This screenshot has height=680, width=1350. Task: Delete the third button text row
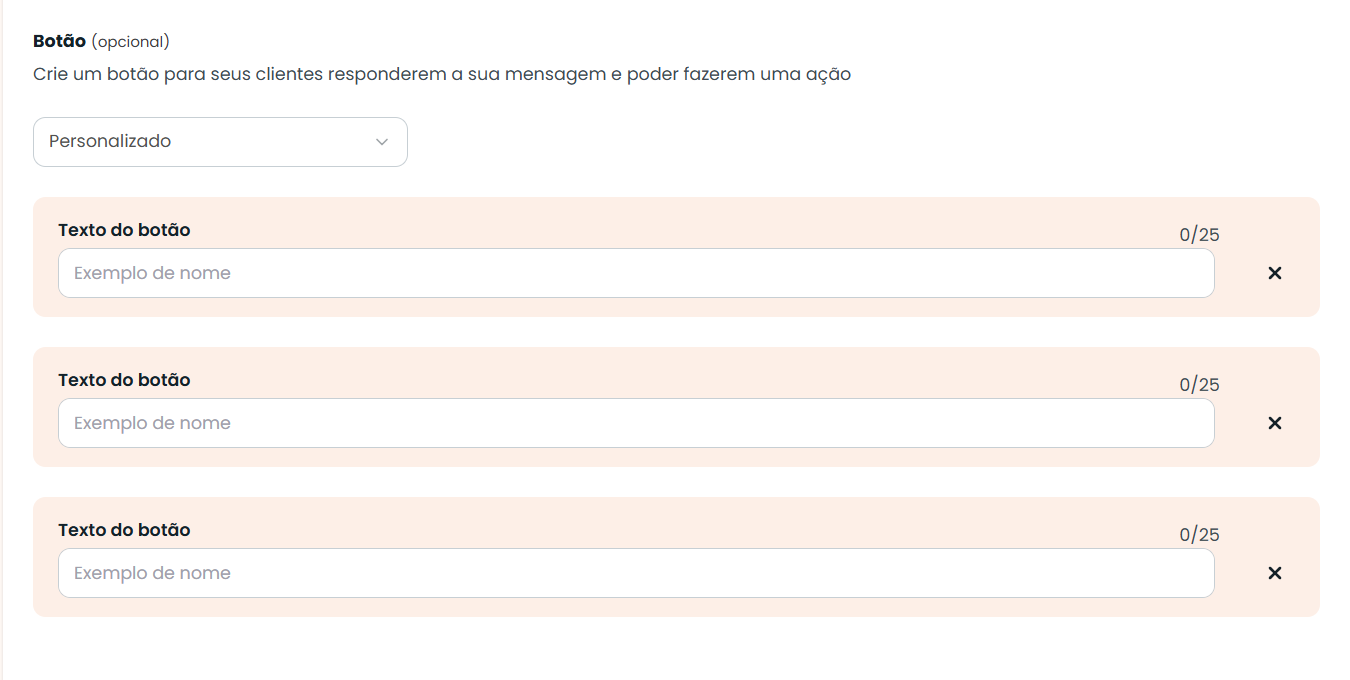click(x=1274, y=573)
